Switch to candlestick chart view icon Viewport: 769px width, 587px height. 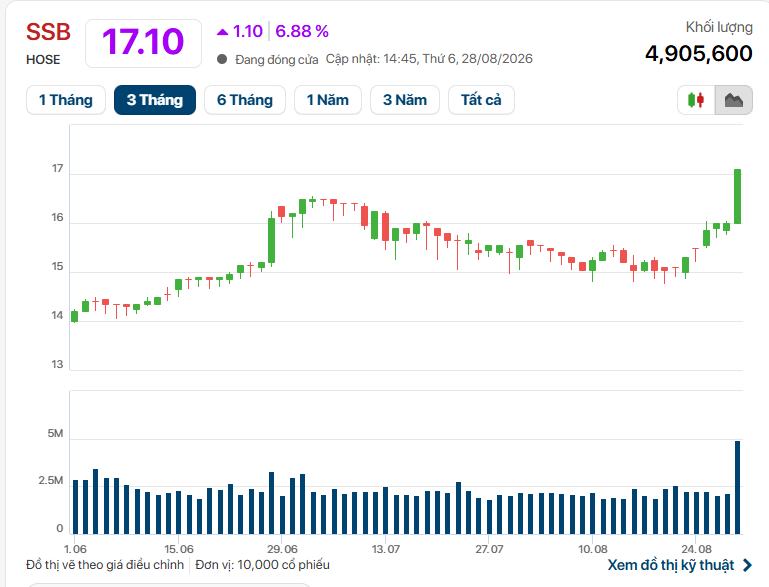696,100
